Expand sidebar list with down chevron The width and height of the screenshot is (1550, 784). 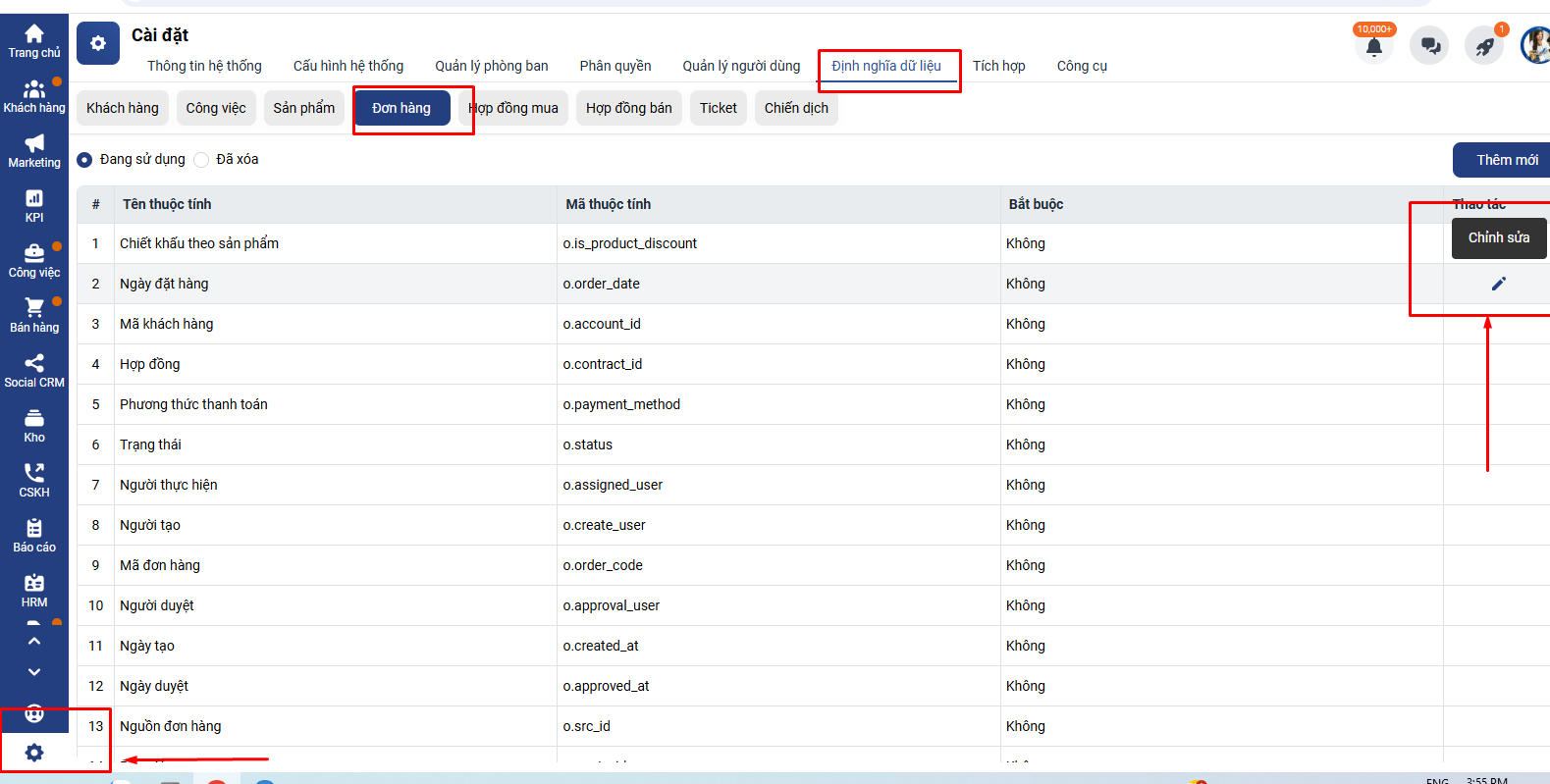tap(33, 672)
